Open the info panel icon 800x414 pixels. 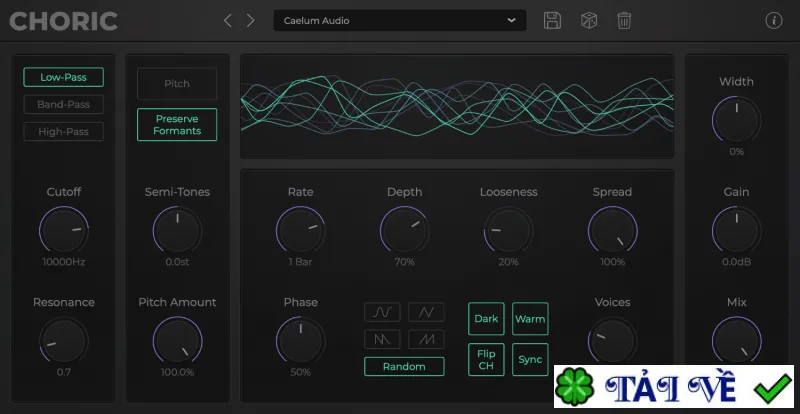pos(773,20)
